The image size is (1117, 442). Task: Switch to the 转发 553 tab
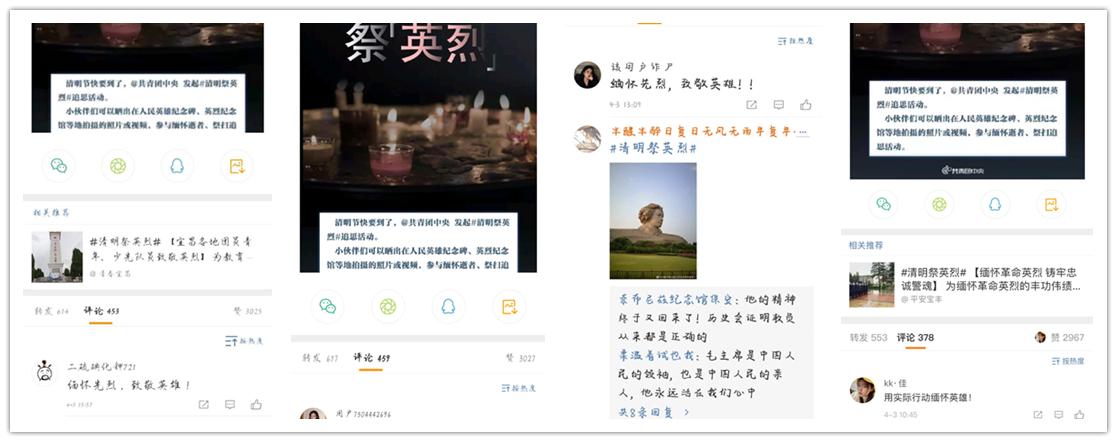[x=868, y=337]
